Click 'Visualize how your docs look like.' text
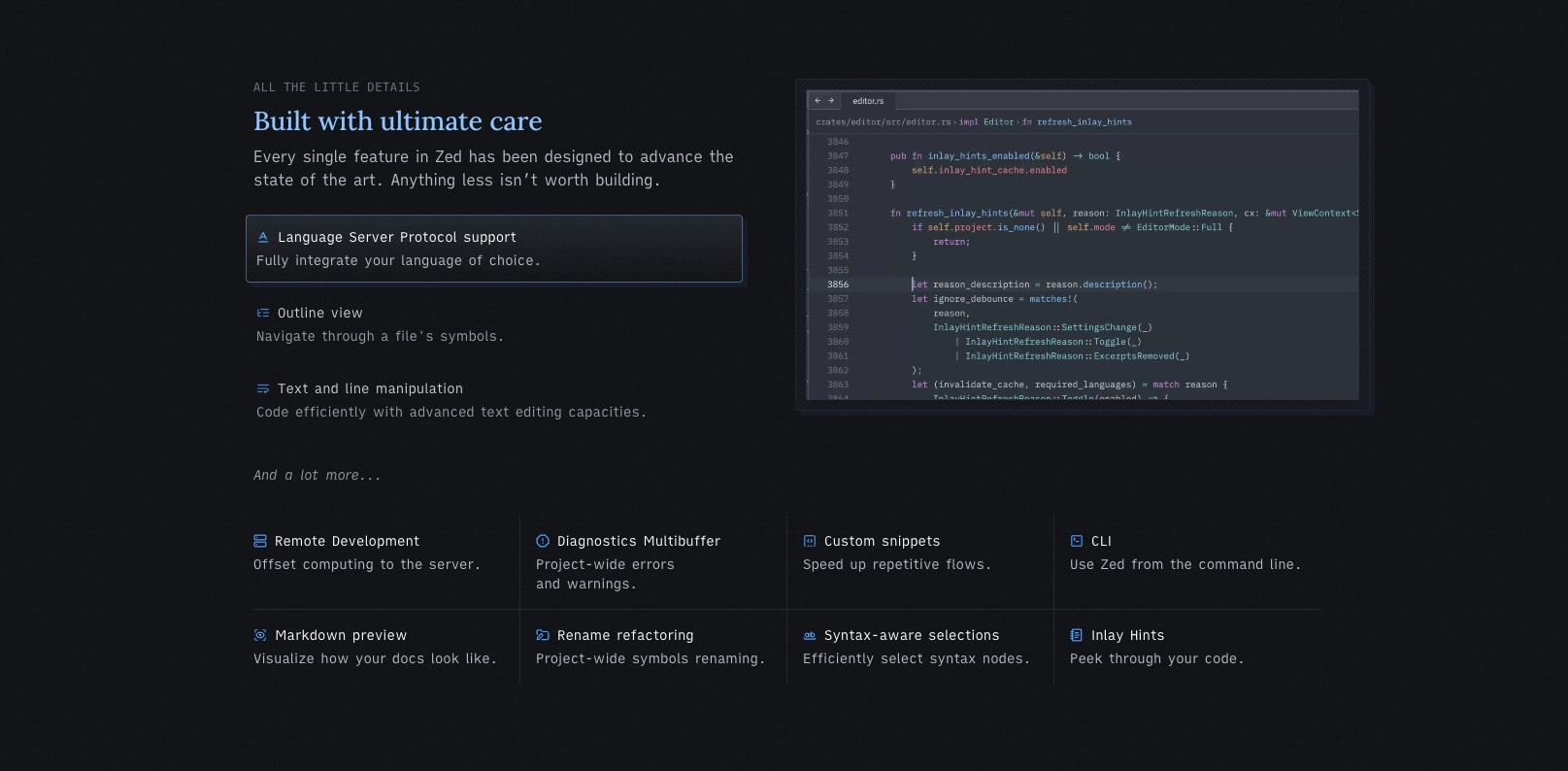1568x771 pixels. coord(375,658)
